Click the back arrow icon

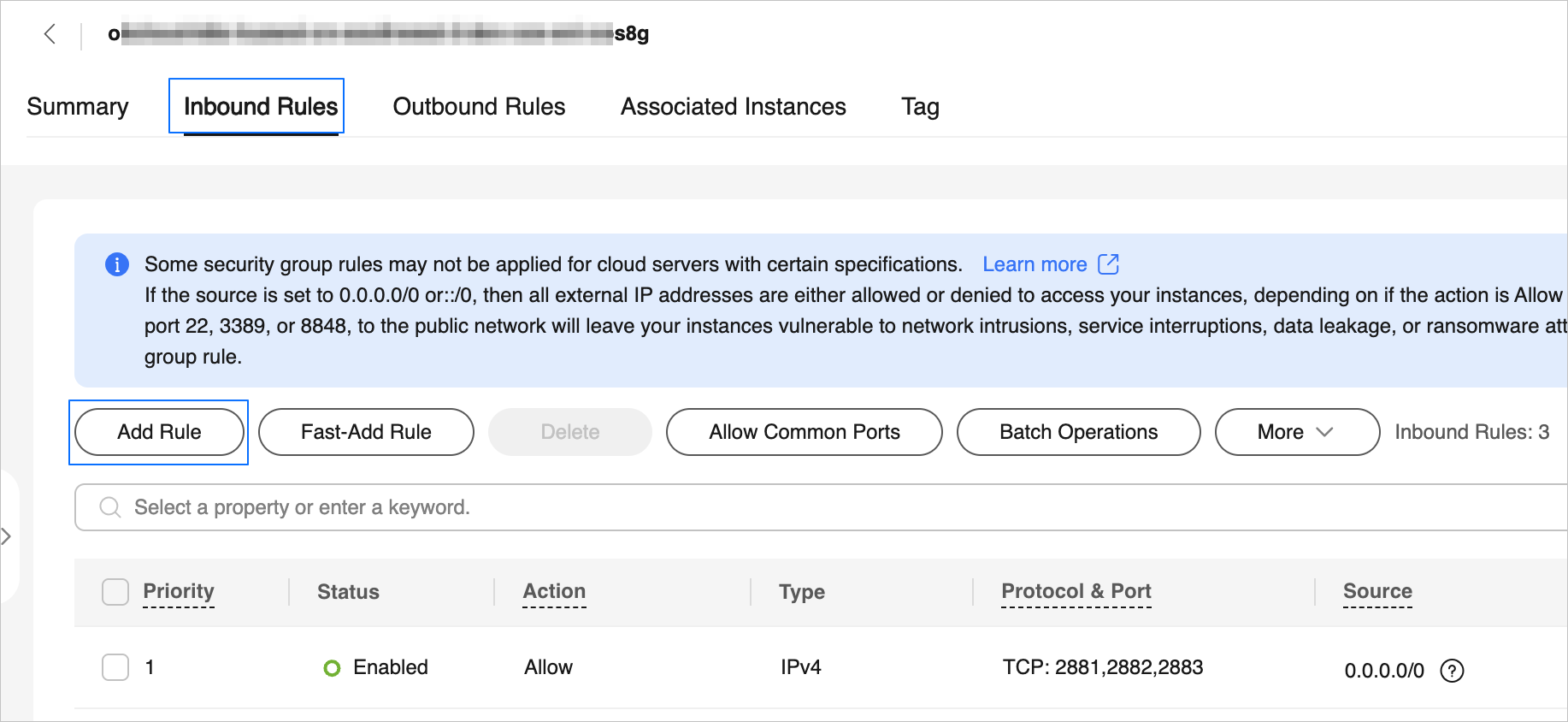(50, 34)
